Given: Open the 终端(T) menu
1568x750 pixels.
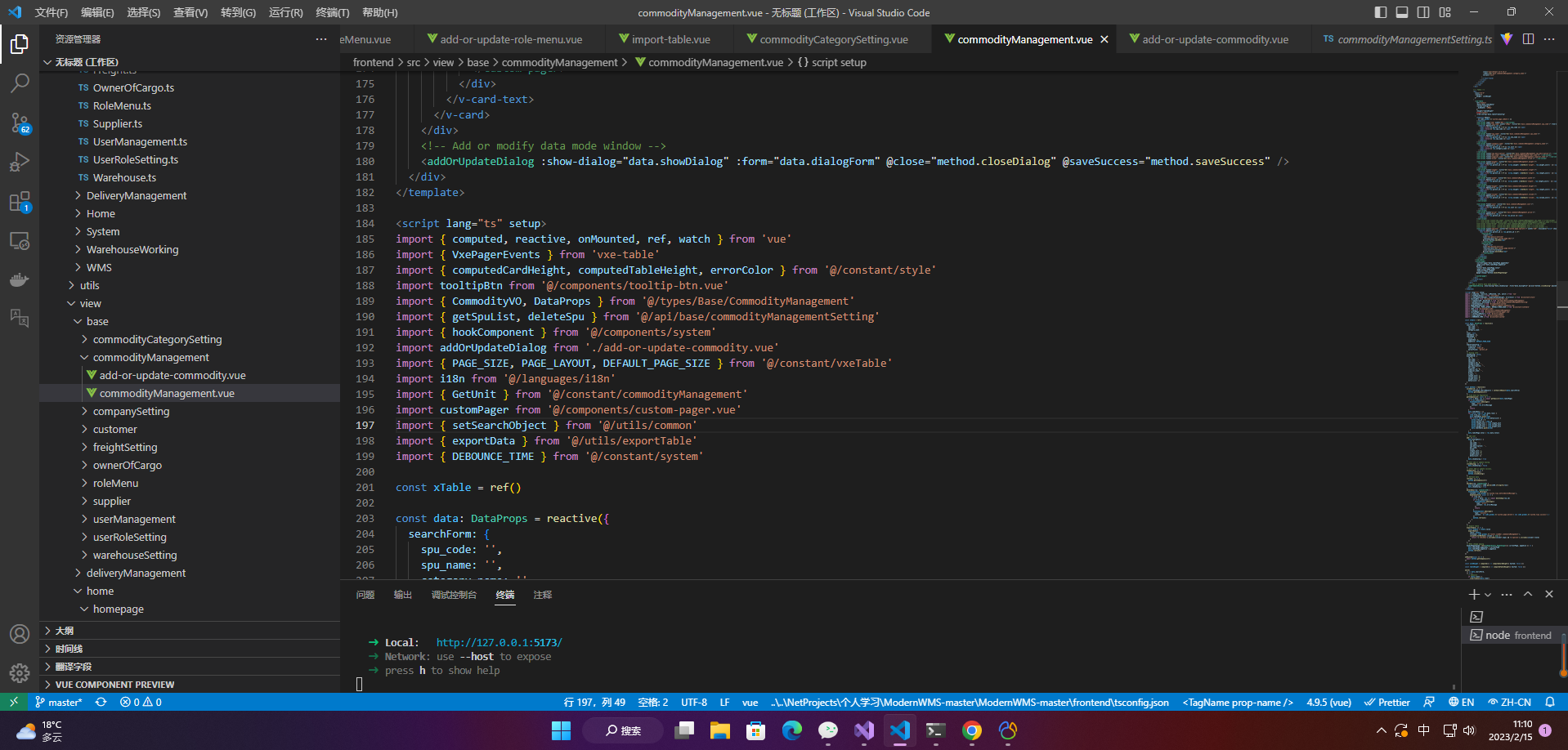Looking at the screenshot, I should point(333,12).
